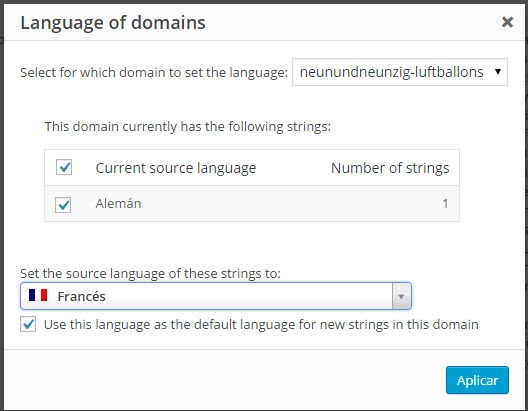This screenshot has height=411, width=528.
Task: Click the Current source language column header
Action: [x=176, y=168]
